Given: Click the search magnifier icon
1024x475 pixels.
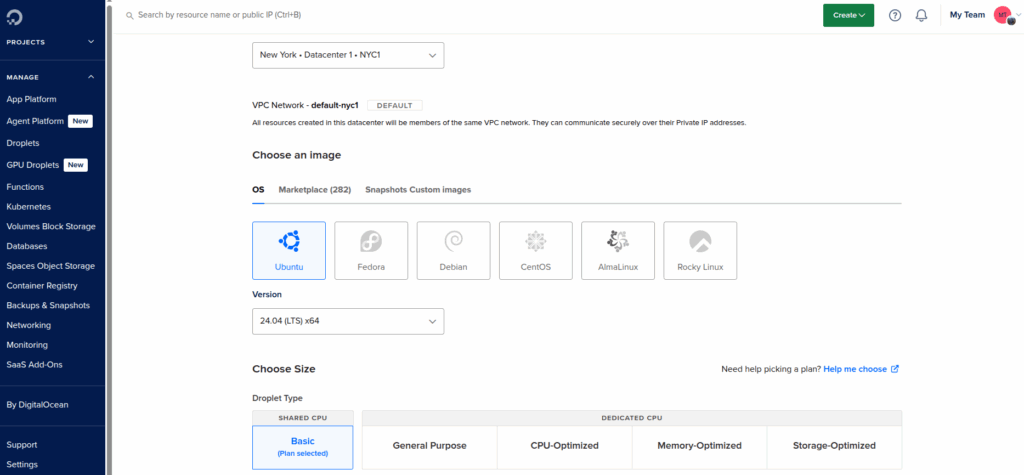Looking at the screenshot, I should [x=129, y=15].
